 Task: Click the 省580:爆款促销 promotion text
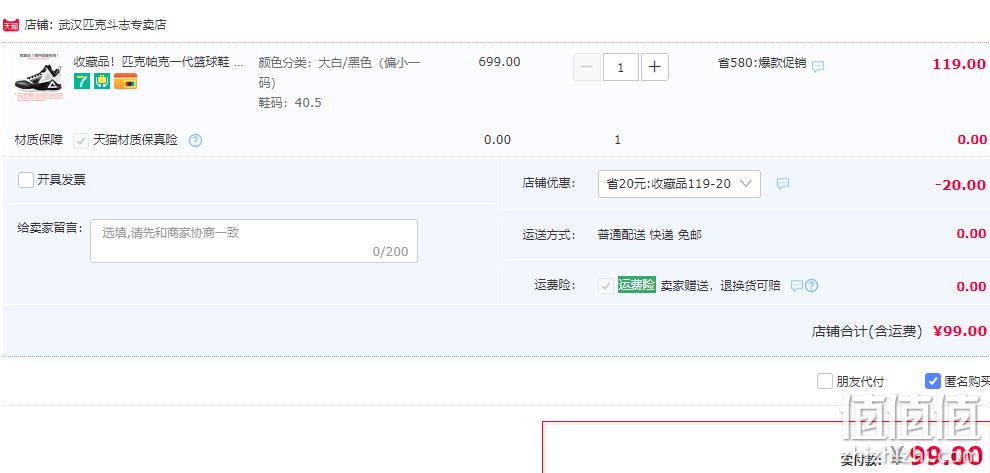(x=762, y=63)
